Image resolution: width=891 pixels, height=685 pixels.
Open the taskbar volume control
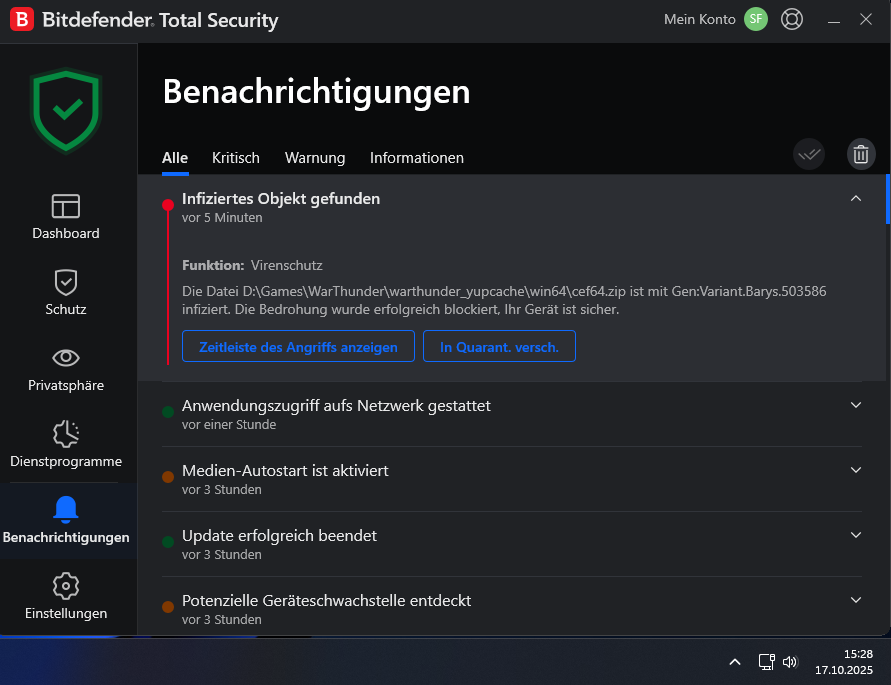pyautogui.click(x=790, y=661)
